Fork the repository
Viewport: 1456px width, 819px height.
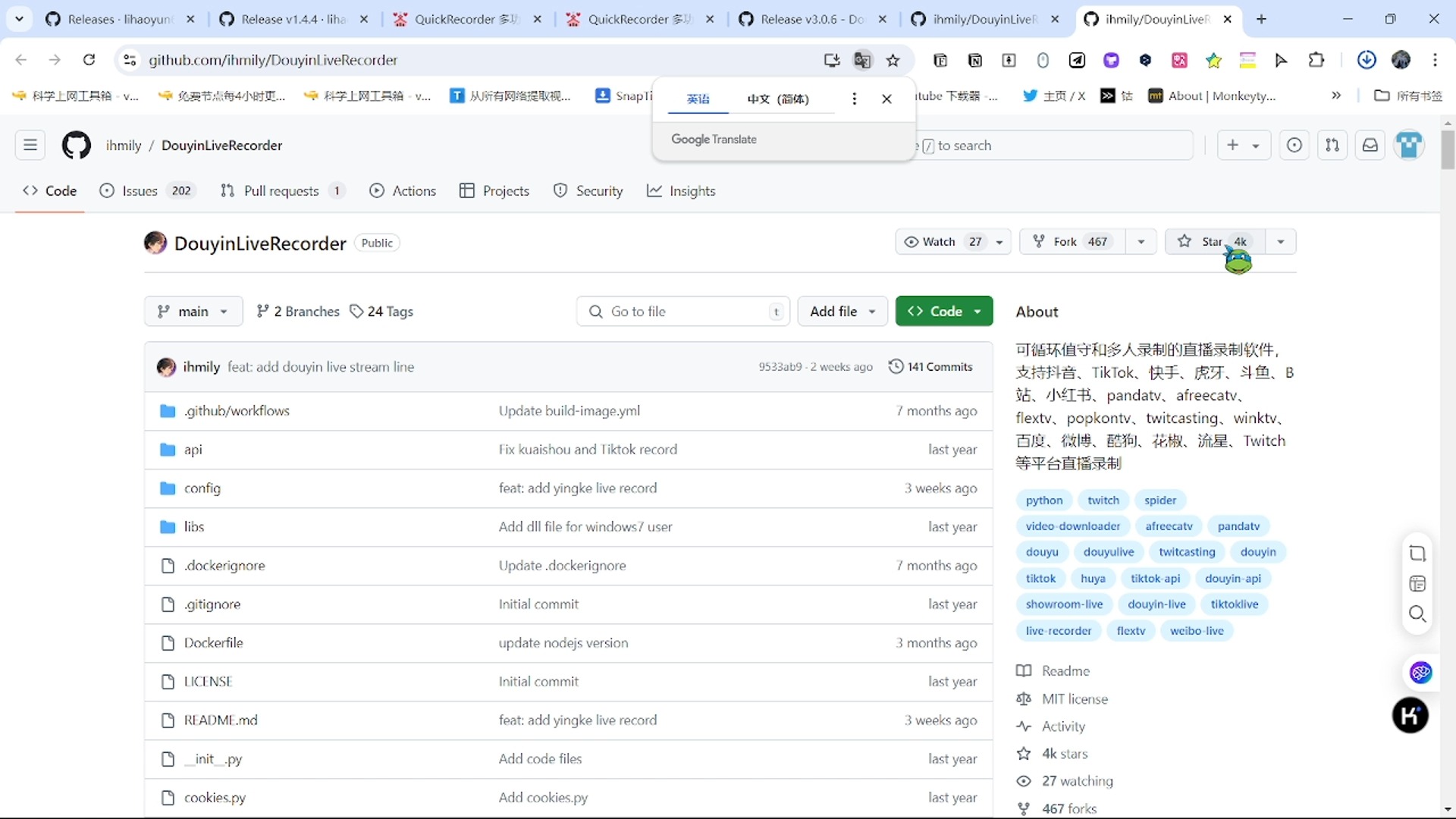(x=1073, y=242)
